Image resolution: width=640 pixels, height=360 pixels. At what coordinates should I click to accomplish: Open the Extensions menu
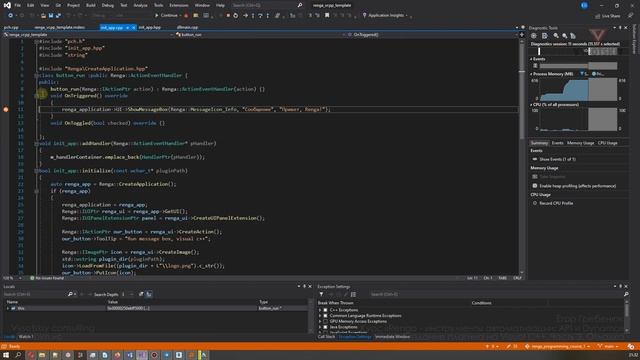tap(179, 5)
